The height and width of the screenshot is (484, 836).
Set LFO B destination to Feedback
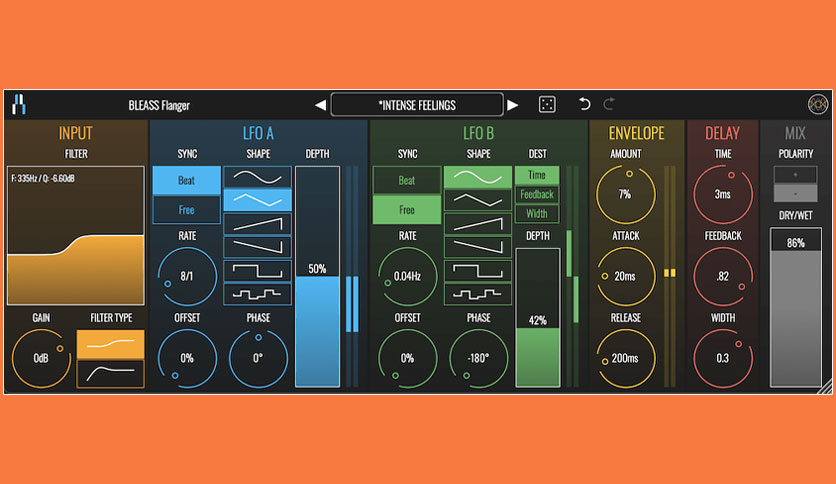(x=537, y=195)
